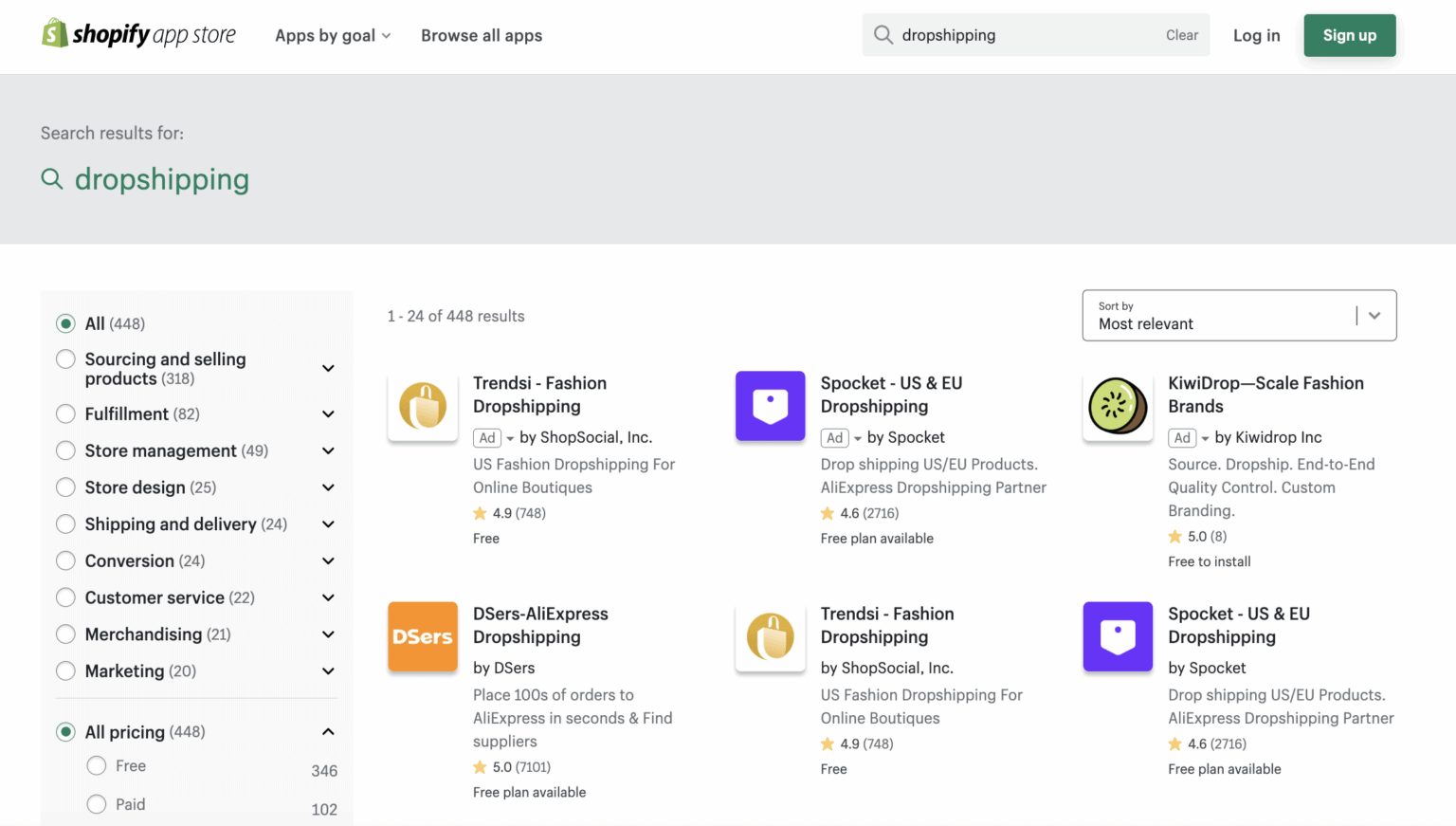Viewport: 1456px width, 826px height.
Task: Collapse the All pricing section
Action: point(328,731)
